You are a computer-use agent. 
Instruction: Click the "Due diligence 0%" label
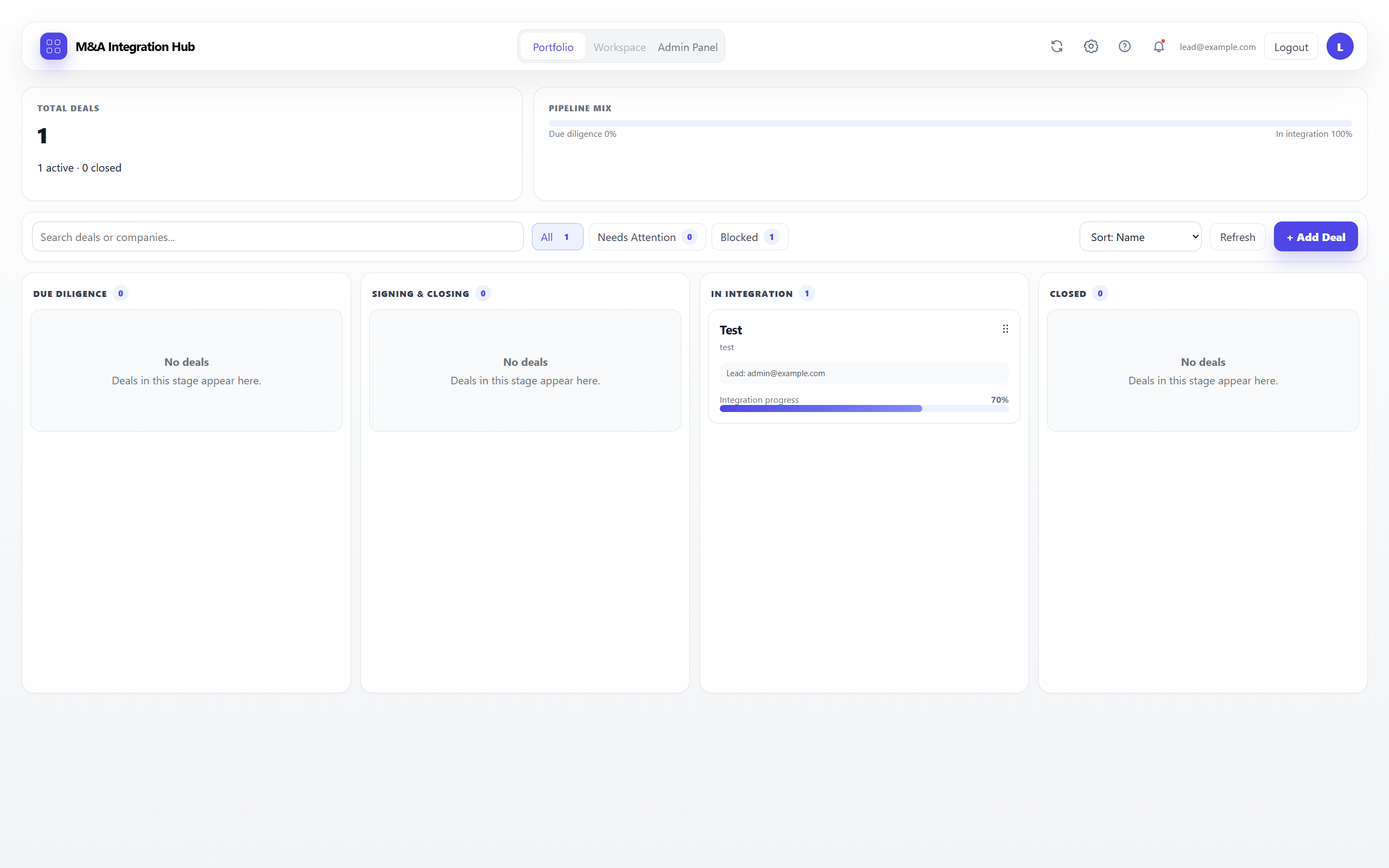[x=582, y=134]
